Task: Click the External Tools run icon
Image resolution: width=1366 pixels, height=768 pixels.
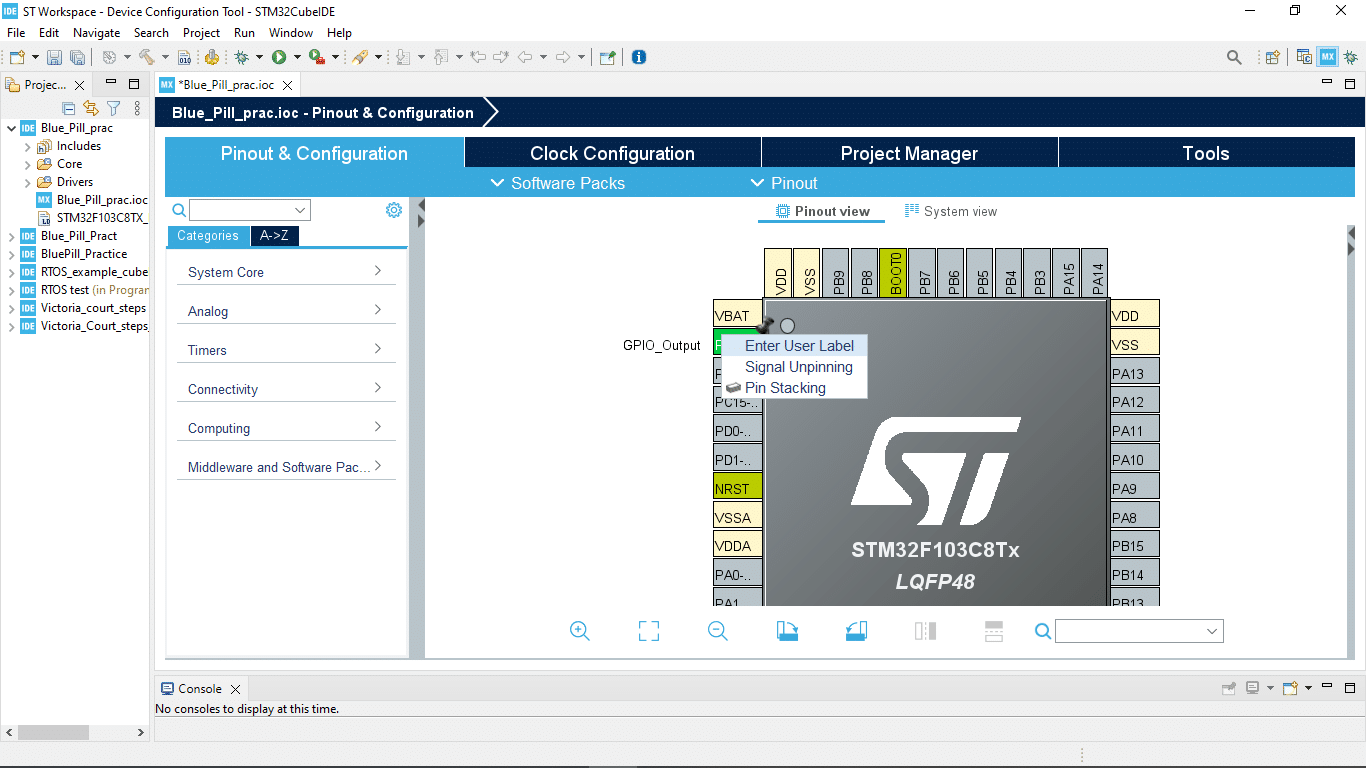Action: (316, 57)
